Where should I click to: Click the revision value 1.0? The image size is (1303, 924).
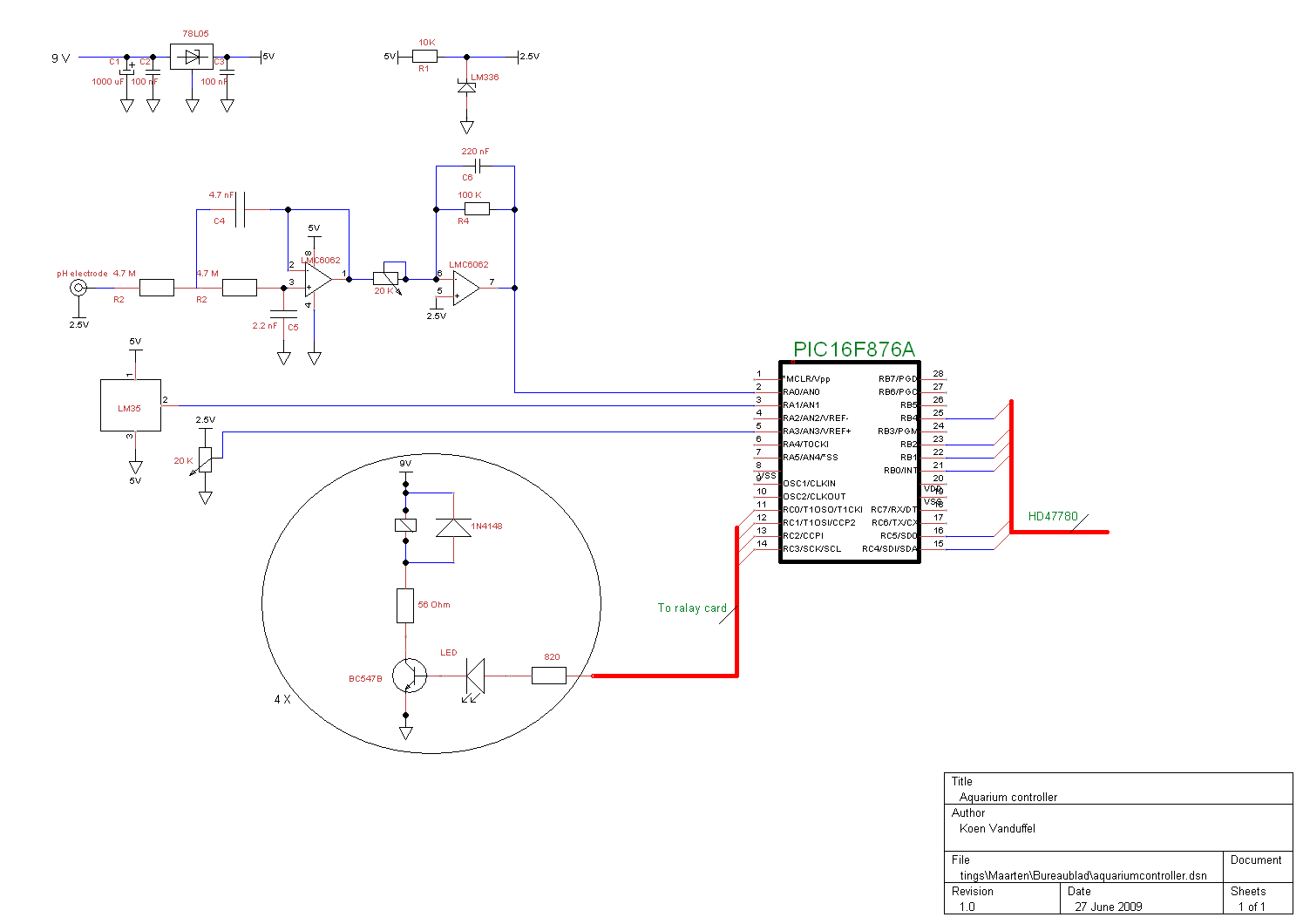point(967,907)
